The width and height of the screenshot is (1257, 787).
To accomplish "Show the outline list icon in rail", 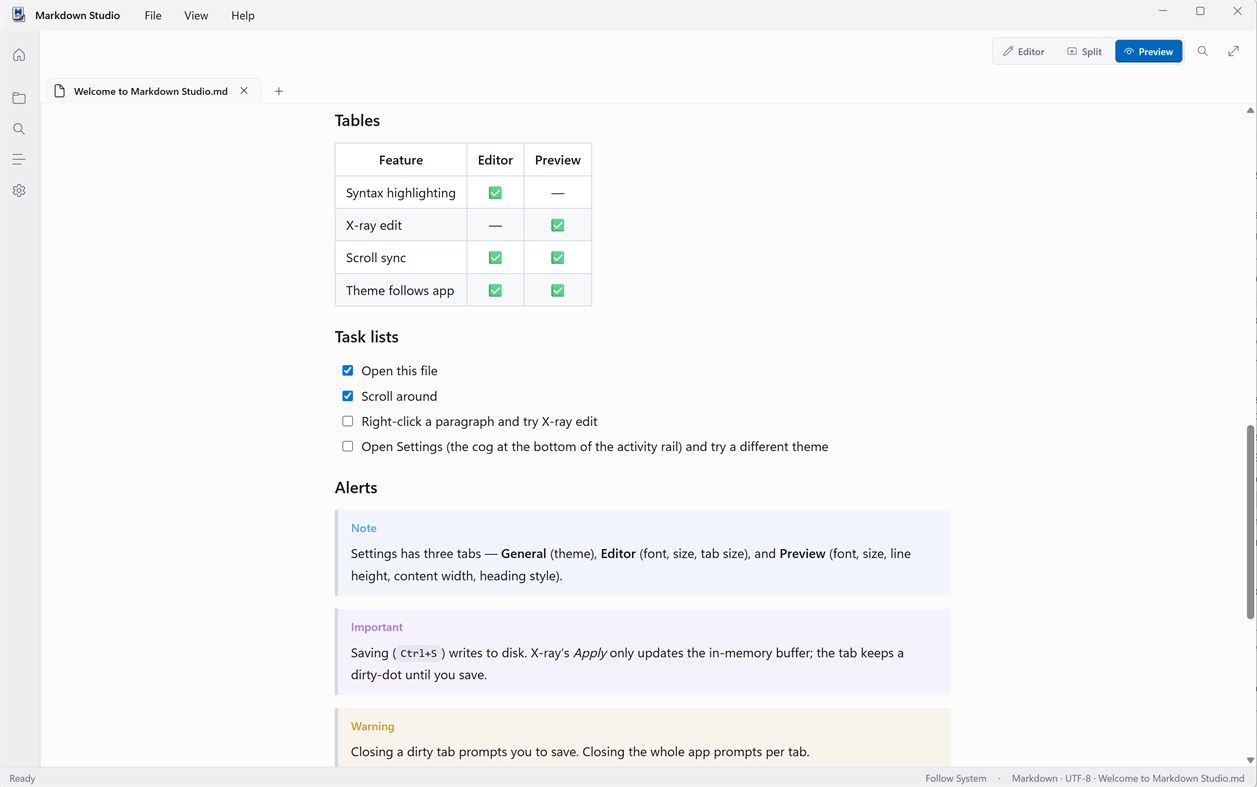I will click(19, 159).
